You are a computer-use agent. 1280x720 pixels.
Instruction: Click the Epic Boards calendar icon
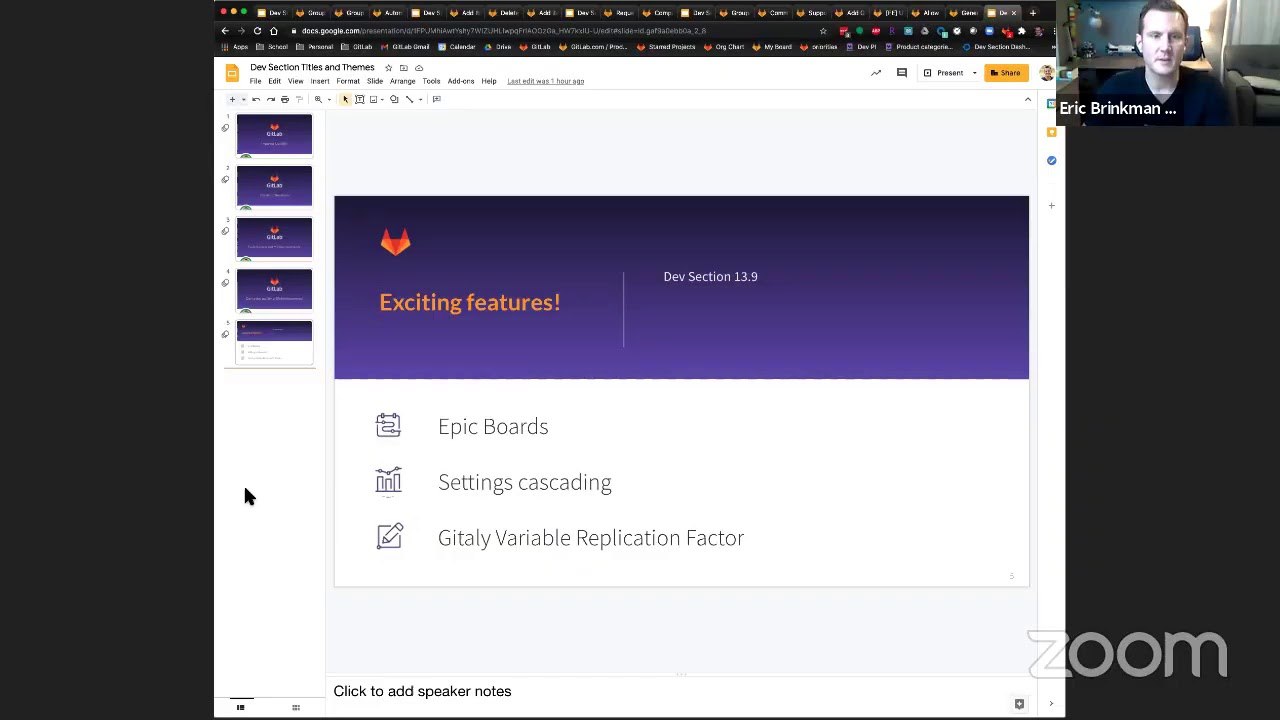(x=388, y=426)
